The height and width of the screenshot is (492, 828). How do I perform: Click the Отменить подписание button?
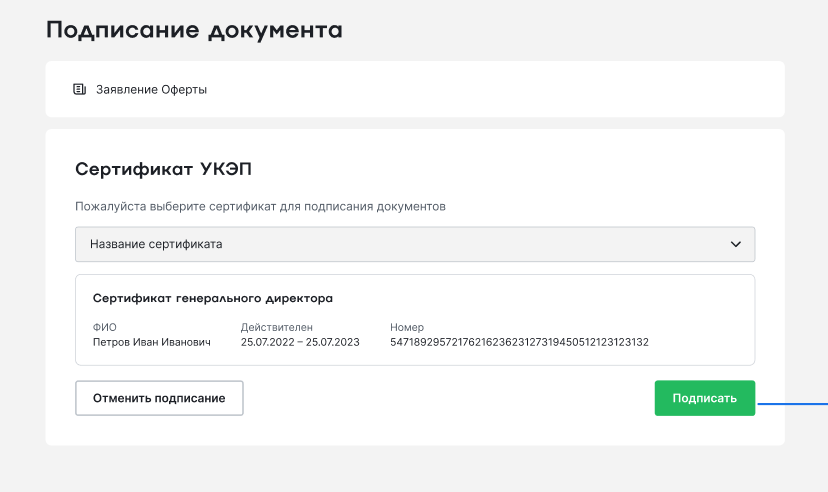click(x=159, y=398)
